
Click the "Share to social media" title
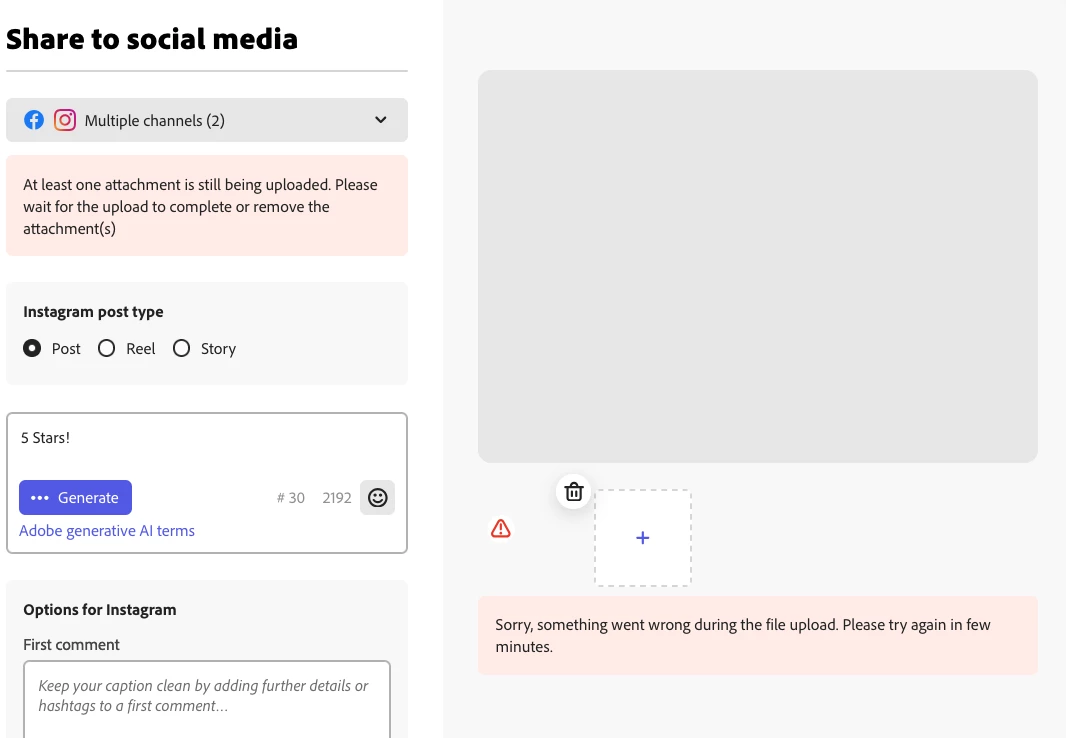point(152,39)
